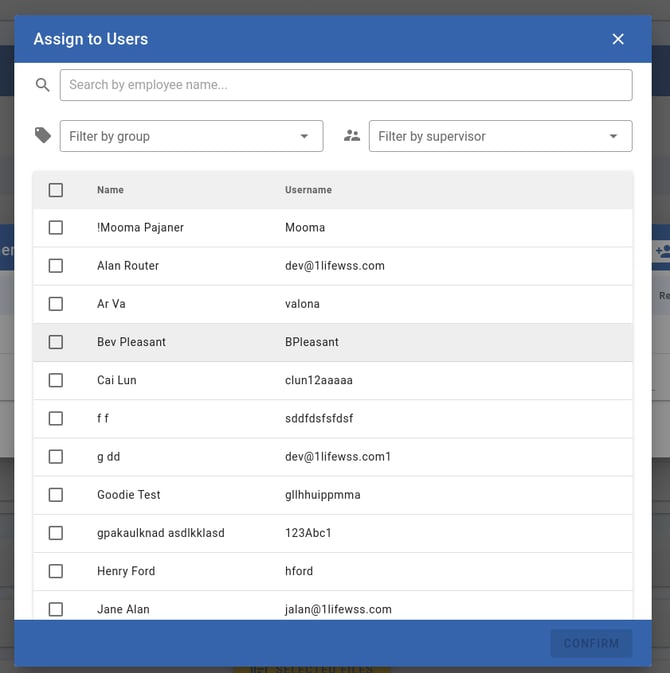The height and width of the screenshot is (673, 670).
Task: Select the Goodie Test checkbox
Action: pos(56,495)
